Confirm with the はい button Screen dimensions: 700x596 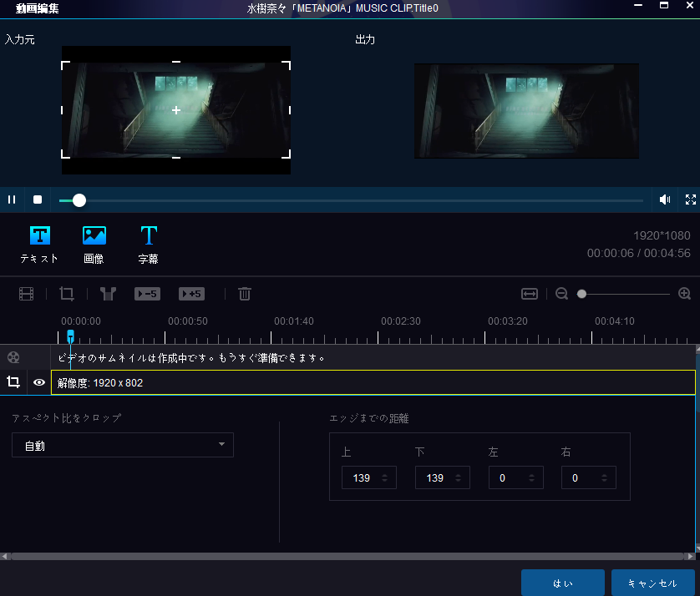[562, 583]
